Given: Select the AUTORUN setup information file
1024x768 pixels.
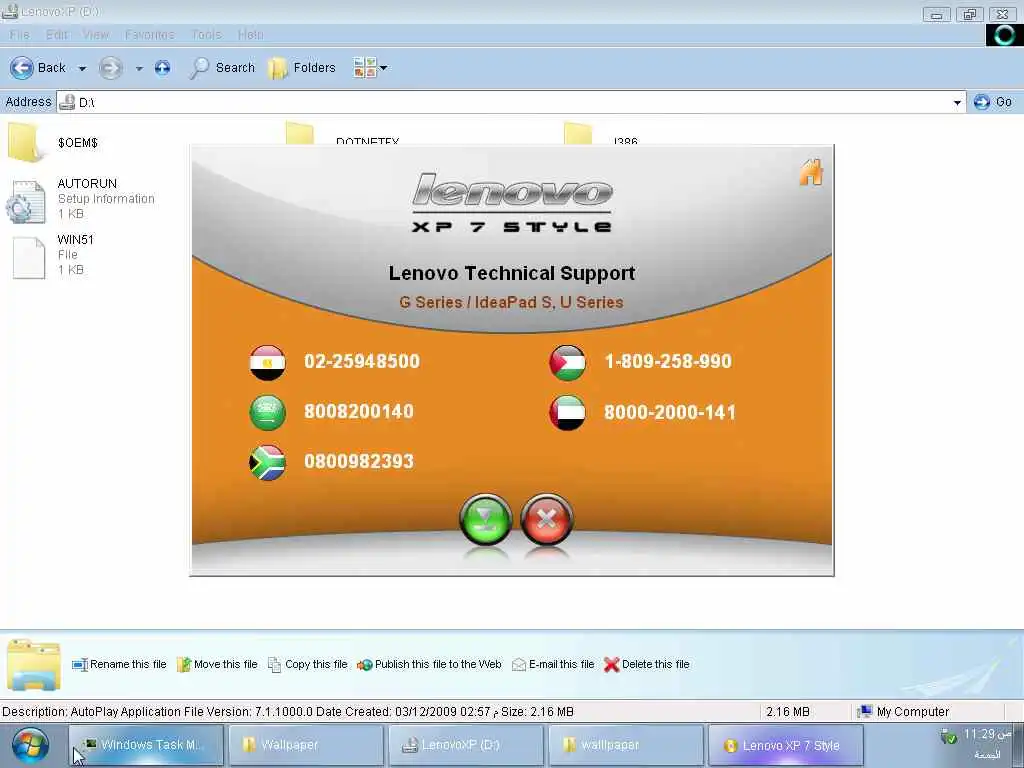Looking at the screenshot, I should pos(81,199).
